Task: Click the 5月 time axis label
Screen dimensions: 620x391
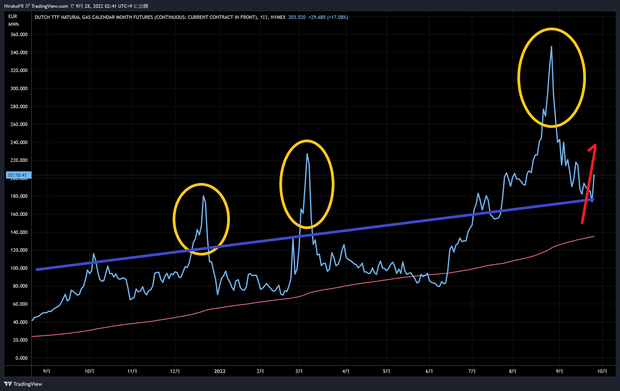Action: tap(386, 371)
